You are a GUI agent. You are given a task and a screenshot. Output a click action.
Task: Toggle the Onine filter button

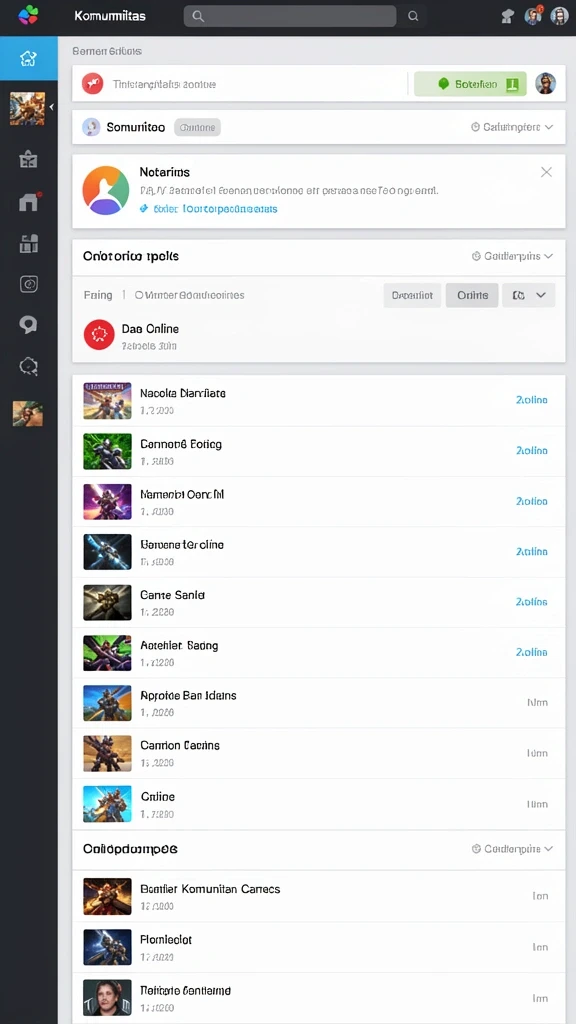pos(472,295)
